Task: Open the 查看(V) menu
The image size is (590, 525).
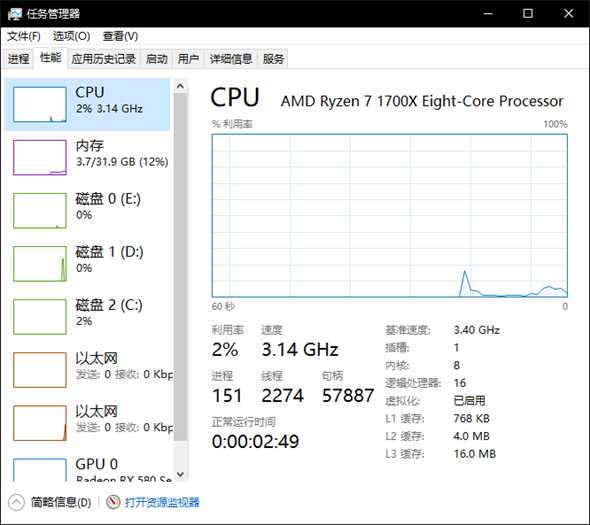Action: (120, 37)
